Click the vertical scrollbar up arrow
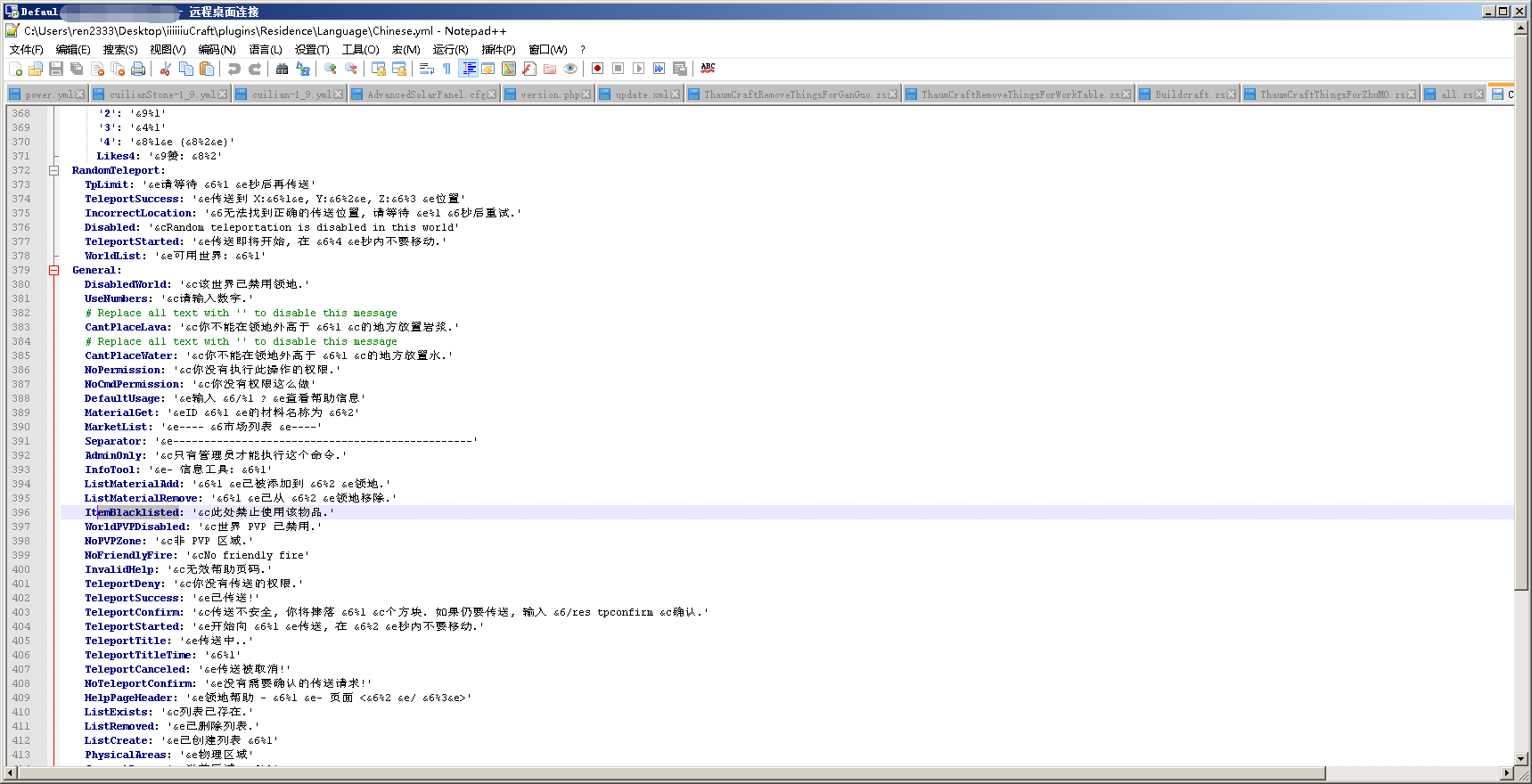The width and height of the screenshot is (1532, 784). [x=1522, y=28]
